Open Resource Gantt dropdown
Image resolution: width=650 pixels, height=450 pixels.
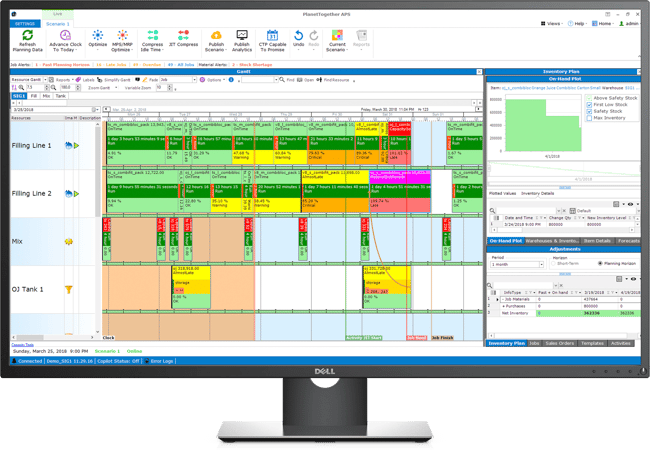(x=43, y=80)
